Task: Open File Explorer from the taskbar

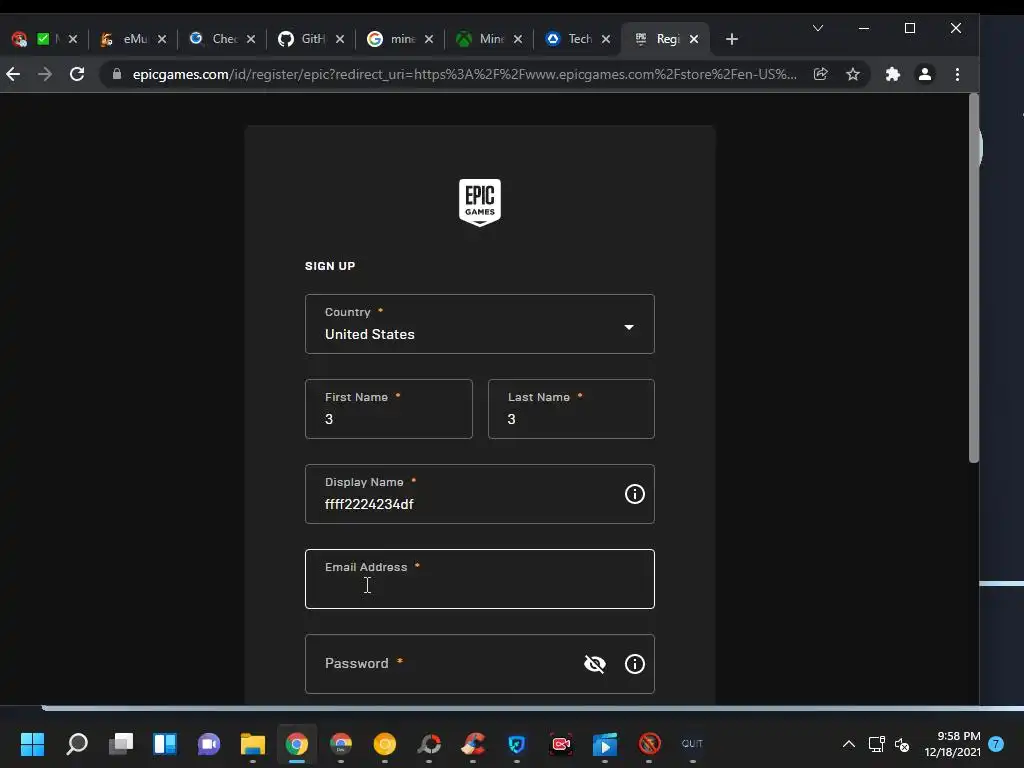Action: [253, 743]
